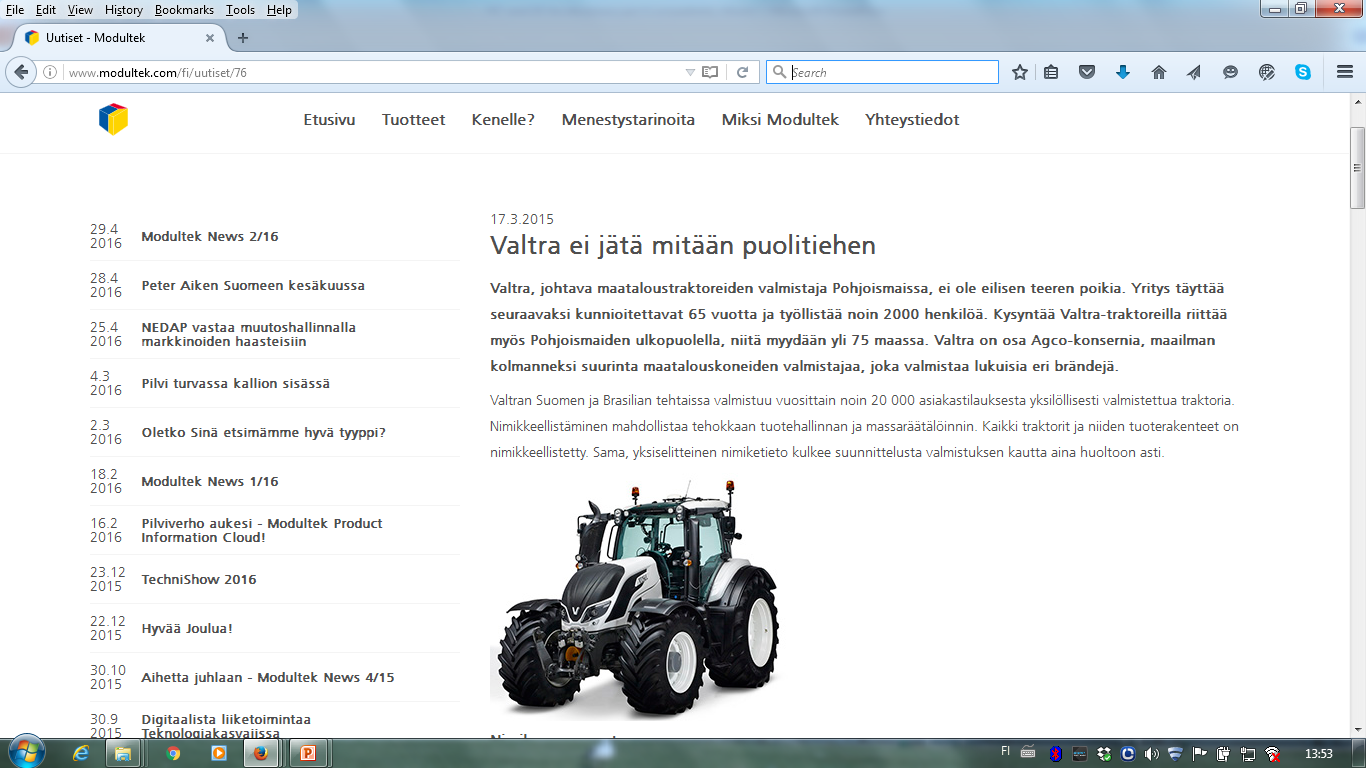
Task: Open the File menu
Action: pyautogui.click(x=15, y=10)
